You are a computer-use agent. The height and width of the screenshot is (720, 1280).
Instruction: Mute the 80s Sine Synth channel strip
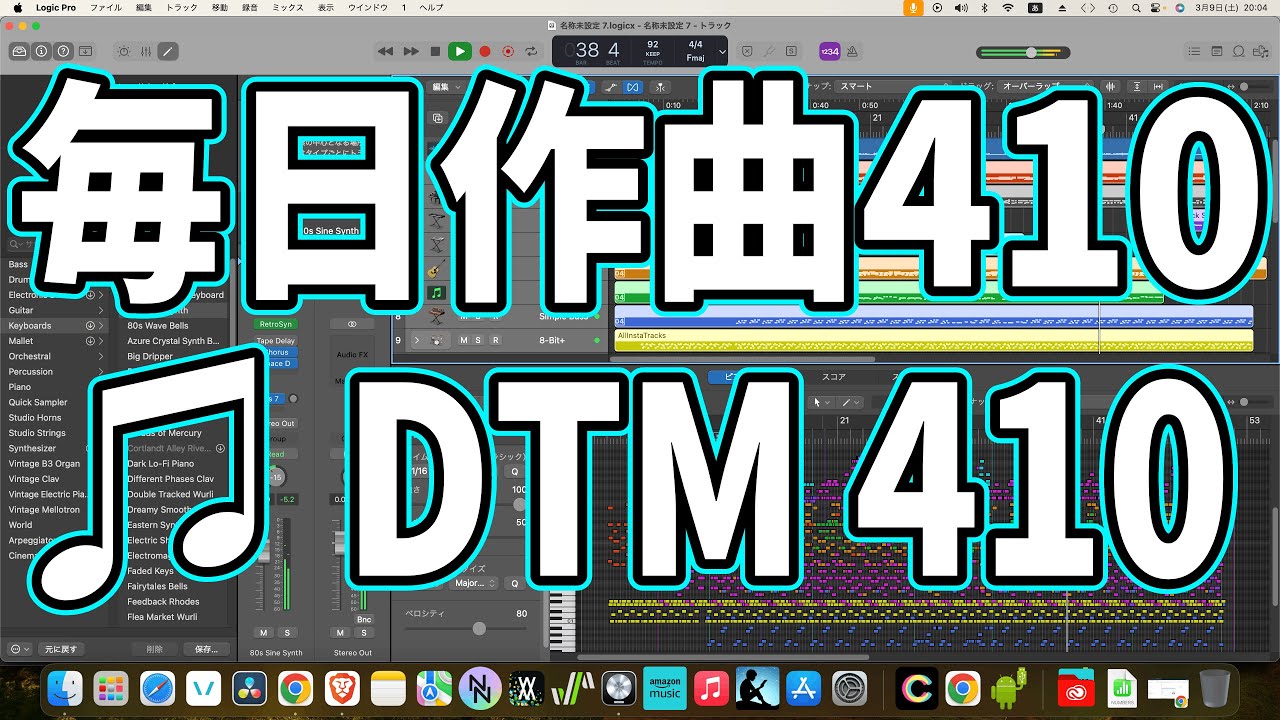(x=264, y=633)
